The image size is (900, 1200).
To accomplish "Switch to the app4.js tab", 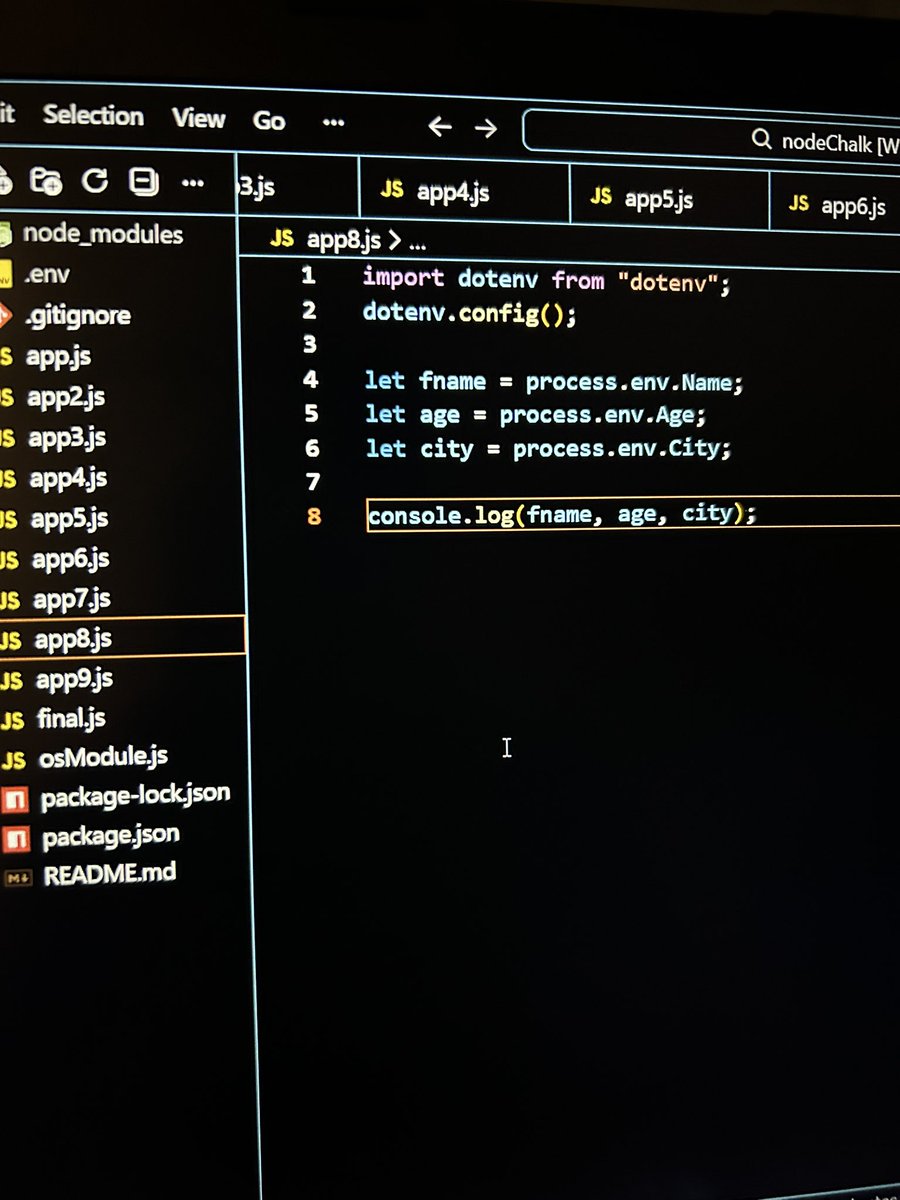I will coord(463,191).
